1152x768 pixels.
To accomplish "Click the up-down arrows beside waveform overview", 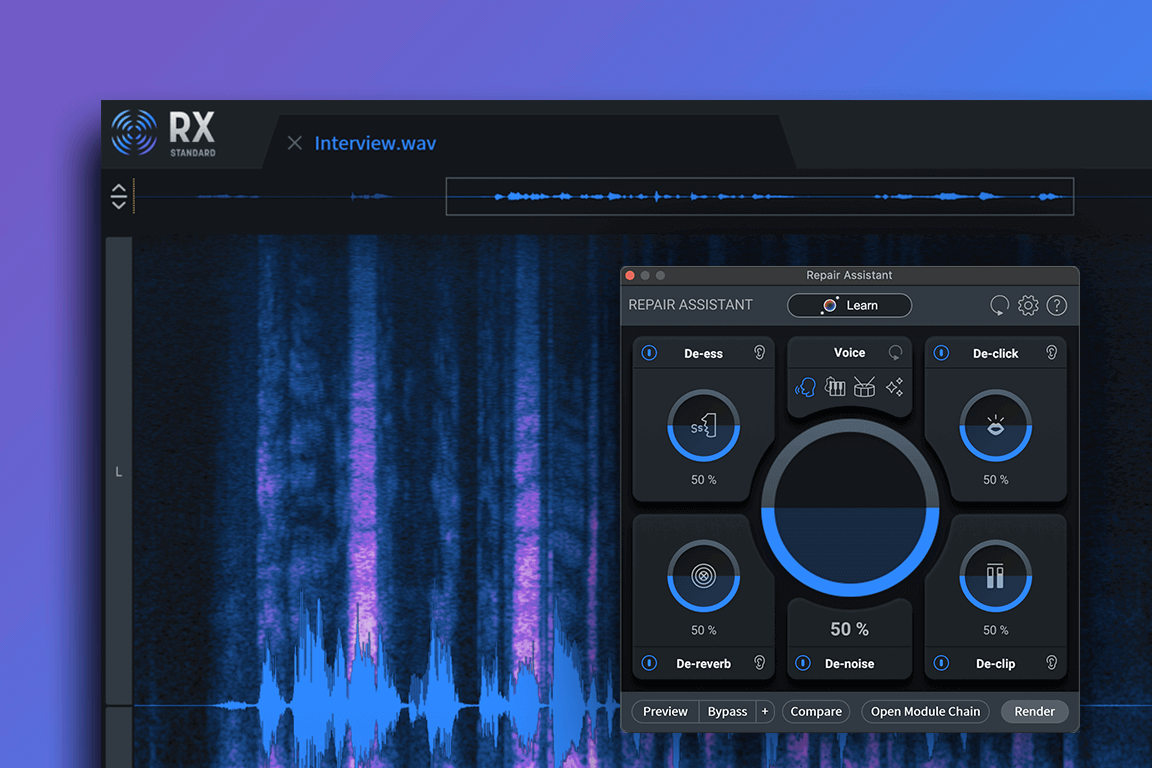I will point(118,196).
